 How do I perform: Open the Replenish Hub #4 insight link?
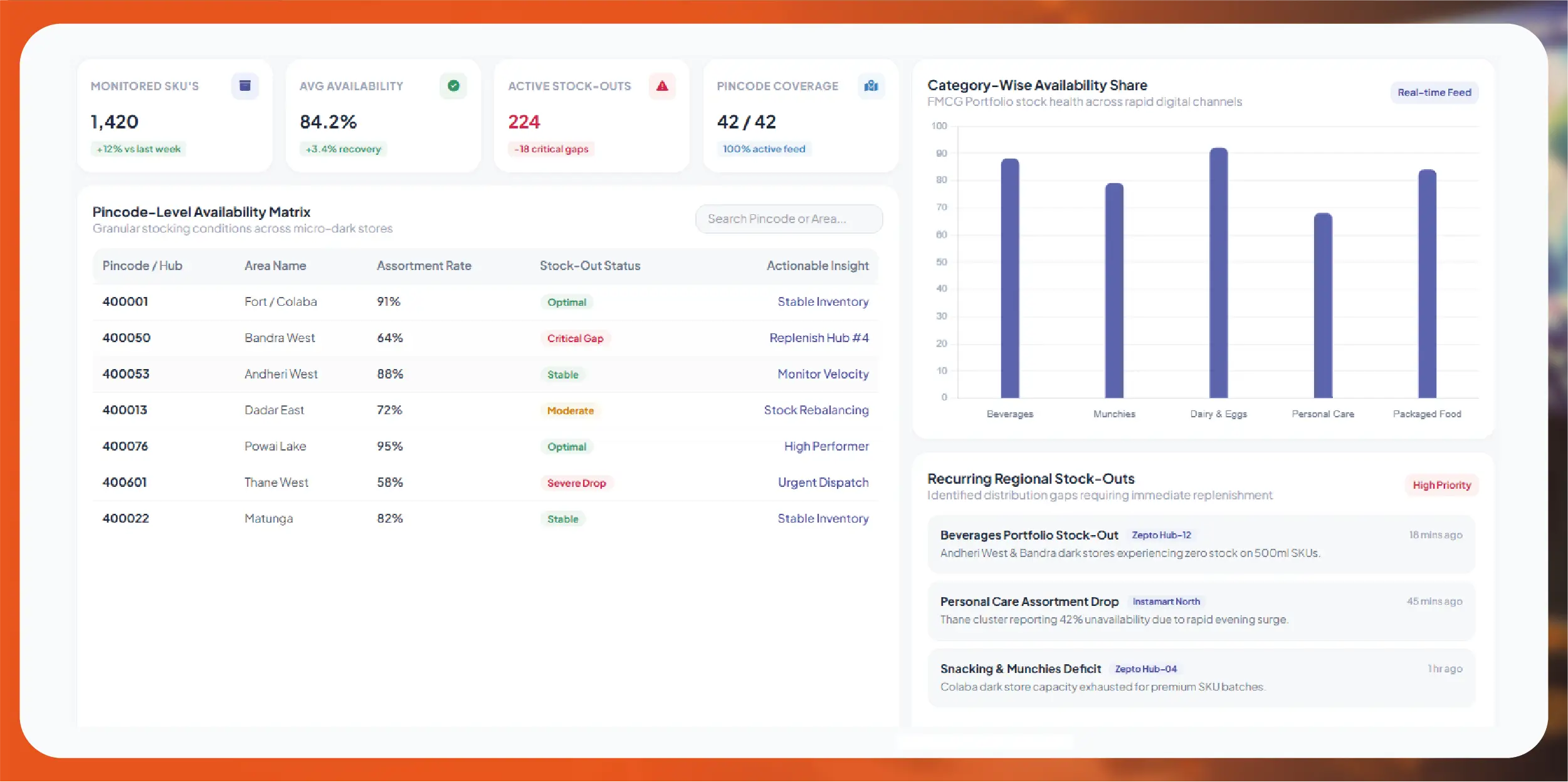819,338
